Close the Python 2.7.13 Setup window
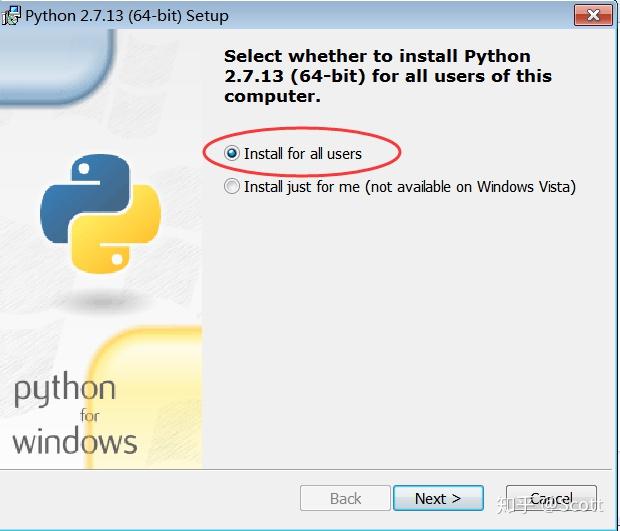The height and width of the screenshot is (531, 620). coord(594,15)
